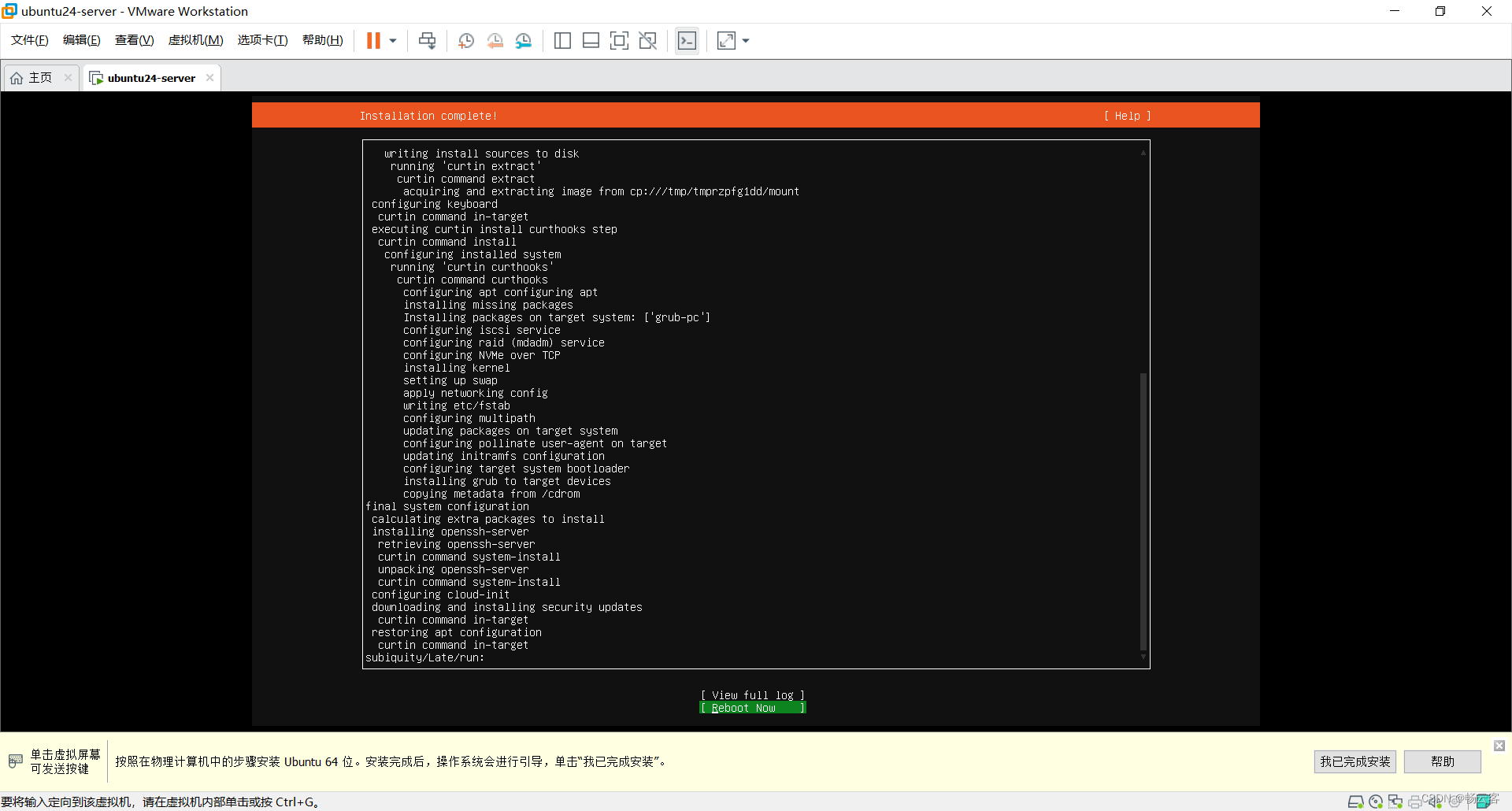The height and width of the screenshot is (811, 1512).
Task: Toggle the library sidebar panel view
Action: [x=562, y=41]
